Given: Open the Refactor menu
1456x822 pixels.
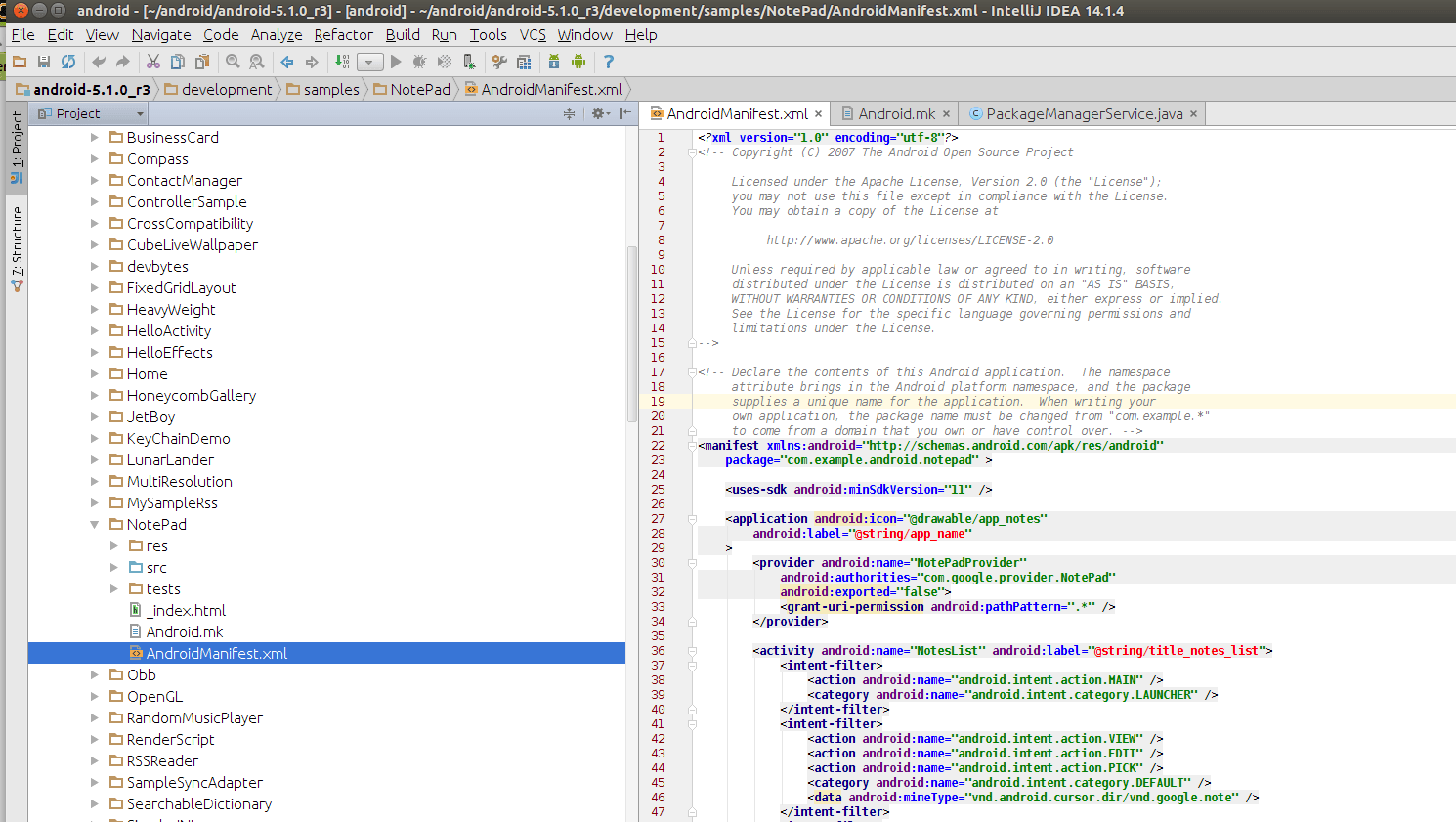Looking at the screenshot, I should tap(343, 35).
